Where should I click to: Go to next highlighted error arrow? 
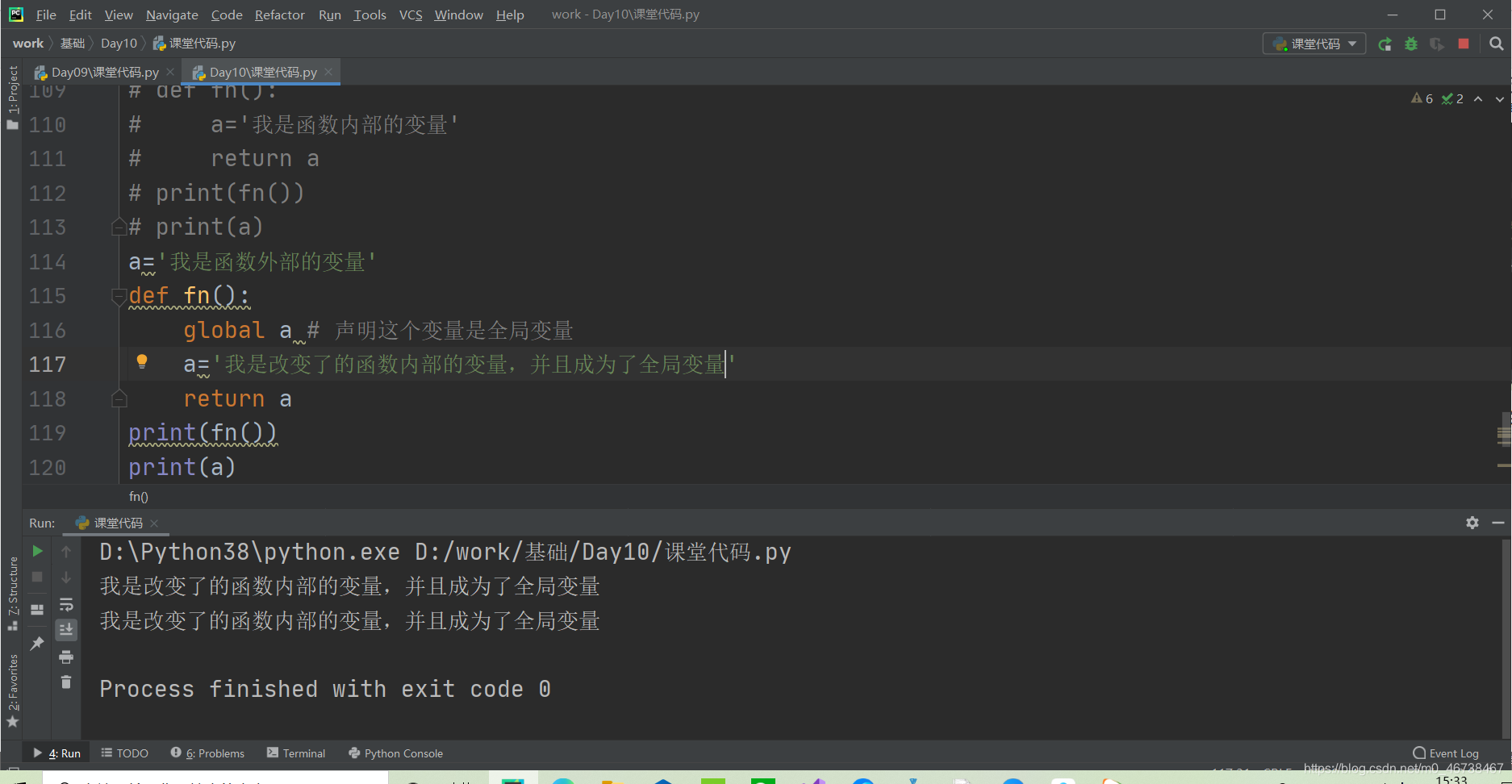click(1499, 99)
